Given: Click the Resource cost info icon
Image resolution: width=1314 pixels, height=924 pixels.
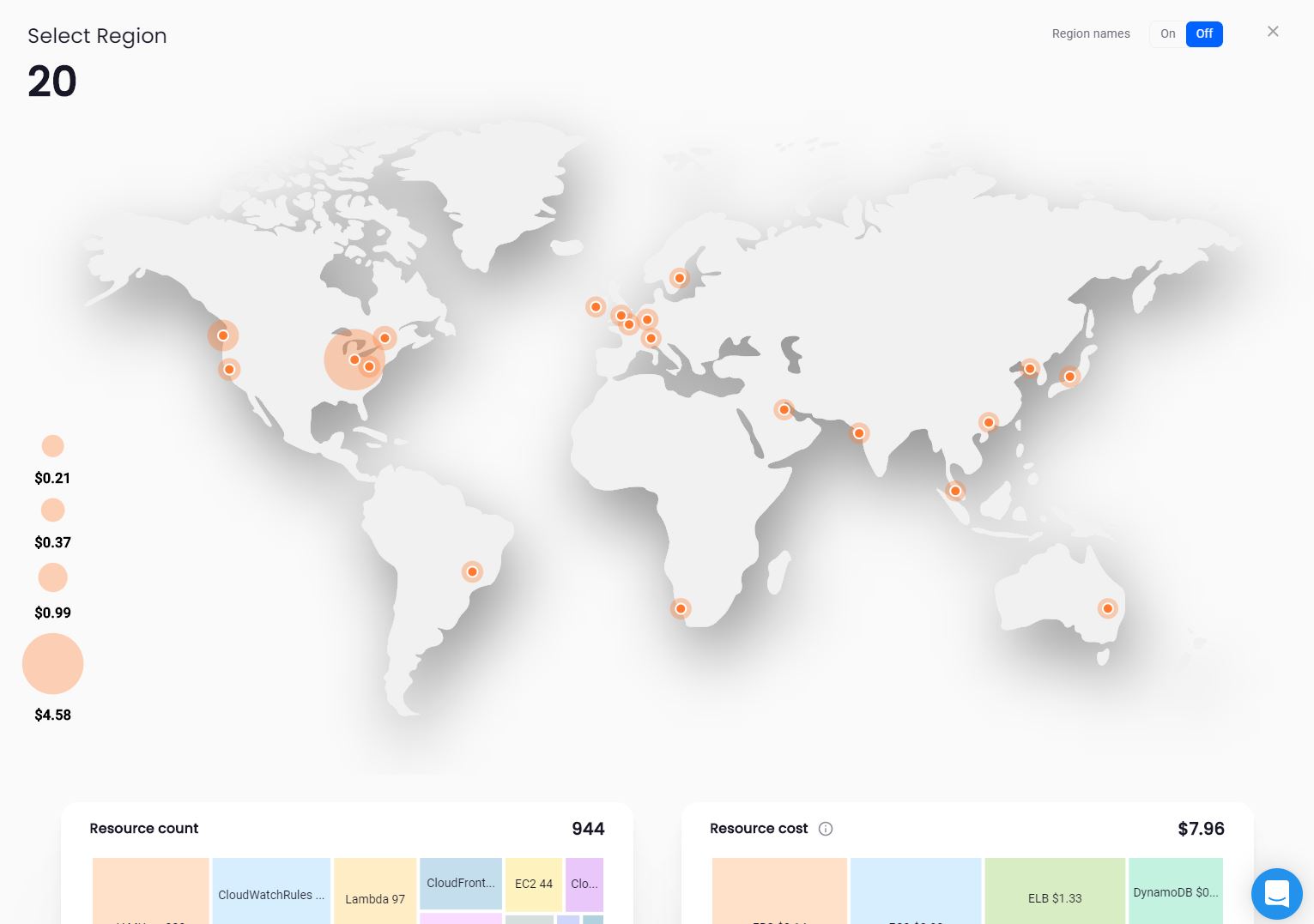Looking at the screenshot, I should point(826,829).
